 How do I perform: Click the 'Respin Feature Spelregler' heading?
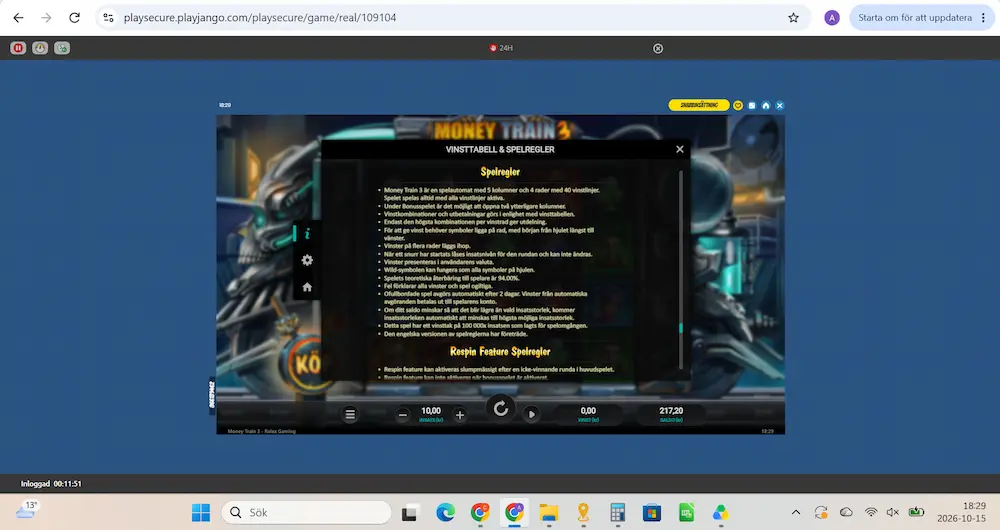[500, 351]
